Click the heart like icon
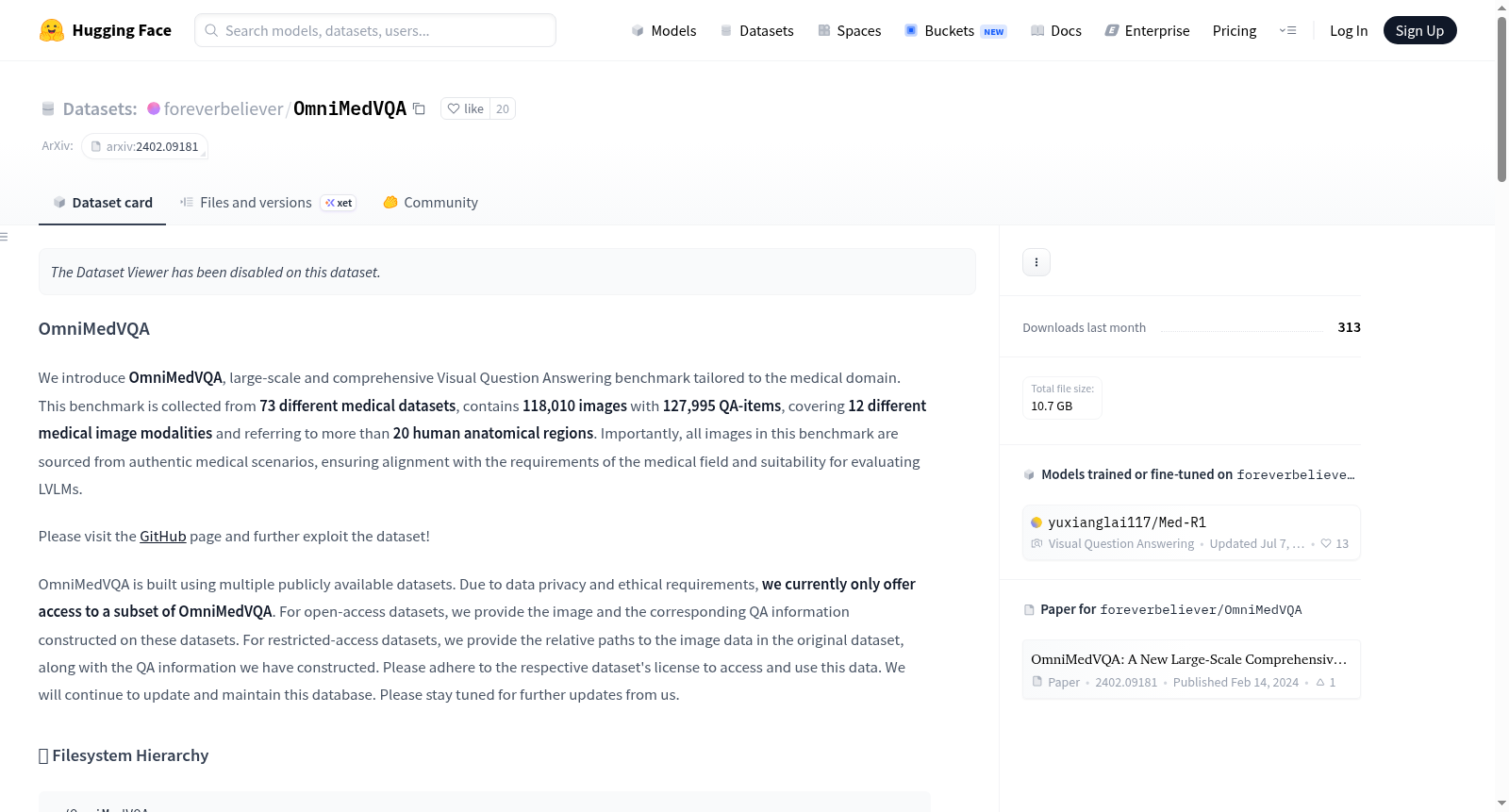The height and width of the screenshot is (812, 1509). point(454,108)
